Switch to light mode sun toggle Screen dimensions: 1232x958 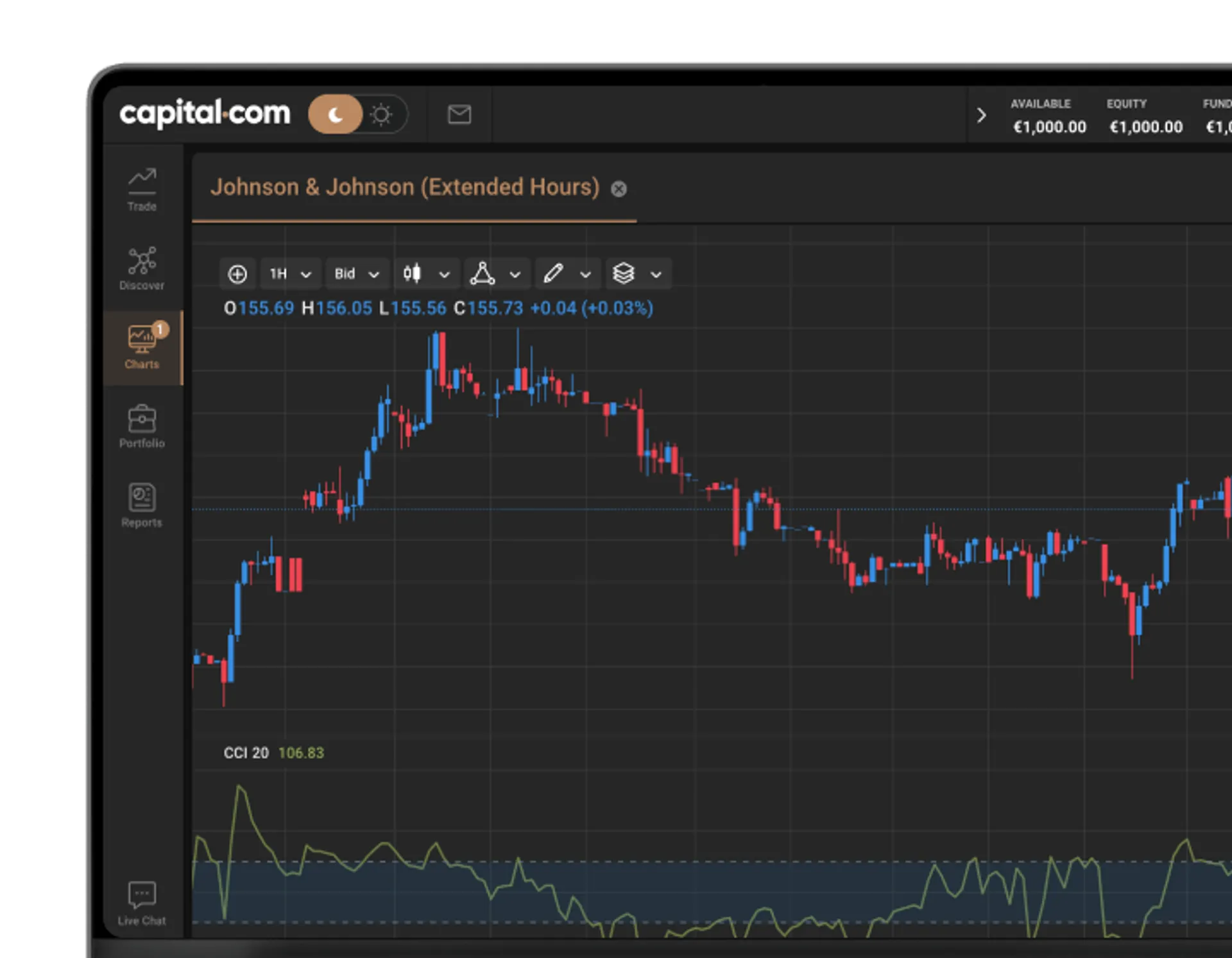click(381, 115)
